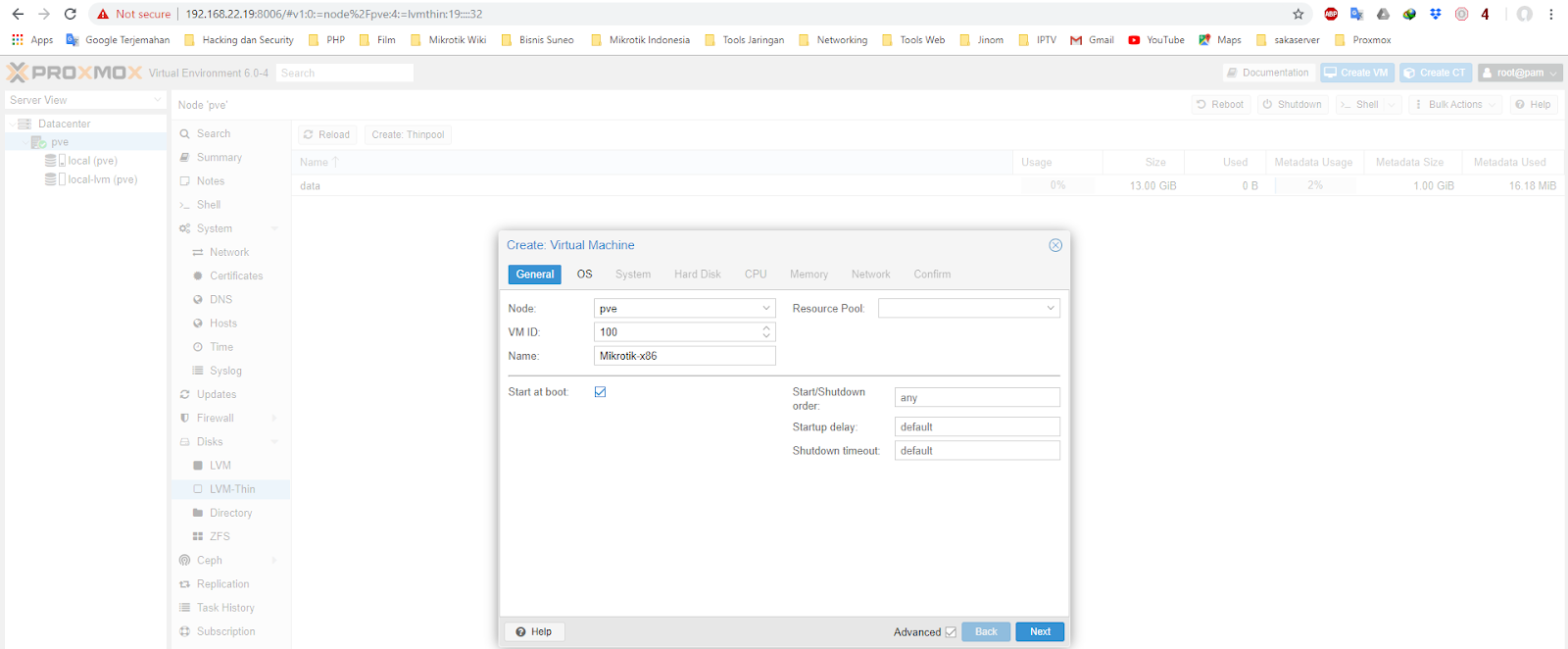Image resolution: width=1568 pixels, height=649 pixels.
Task: Collapse the Disks menu section
Action: point(274,442)
